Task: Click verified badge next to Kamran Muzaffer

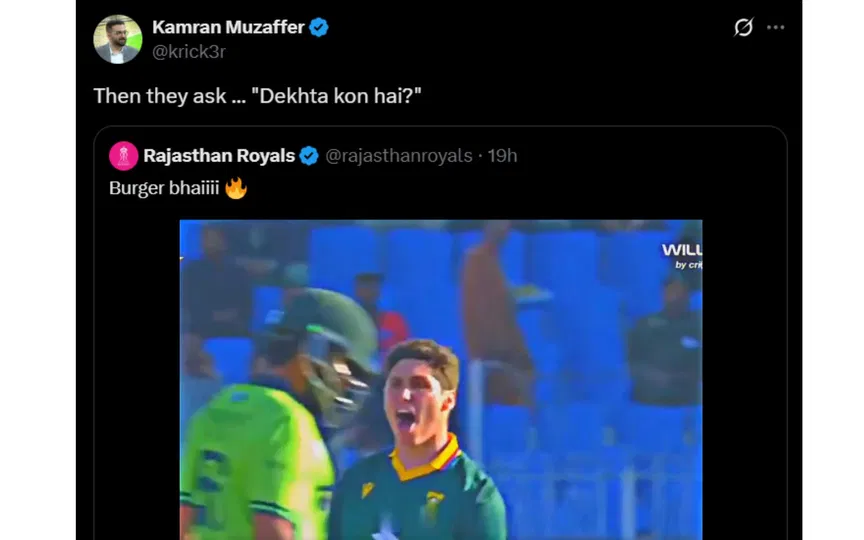Action: (x=319, y=28)
